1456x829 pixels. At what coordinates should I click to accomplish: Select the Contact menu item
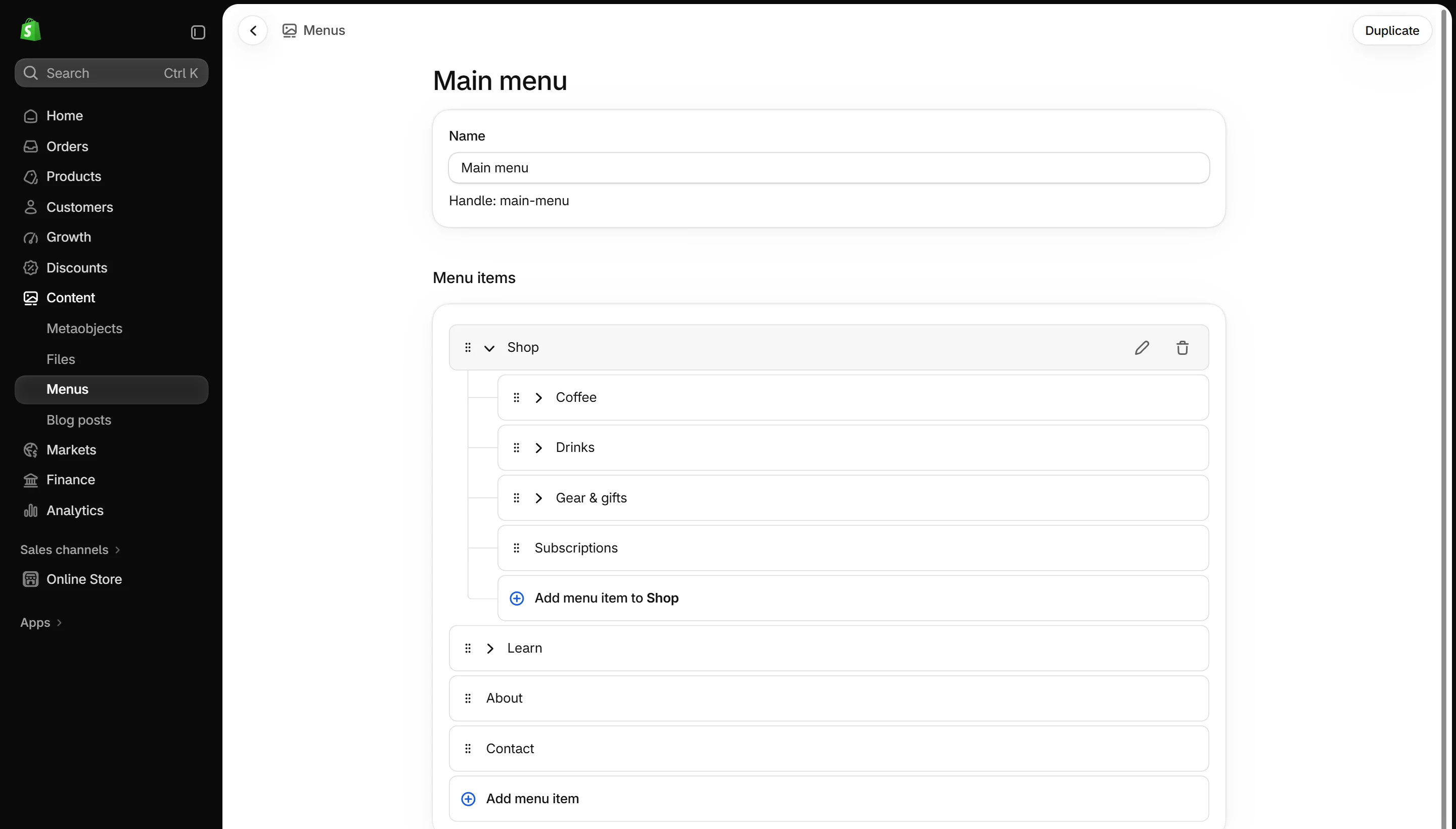click(x=829, y=748)
